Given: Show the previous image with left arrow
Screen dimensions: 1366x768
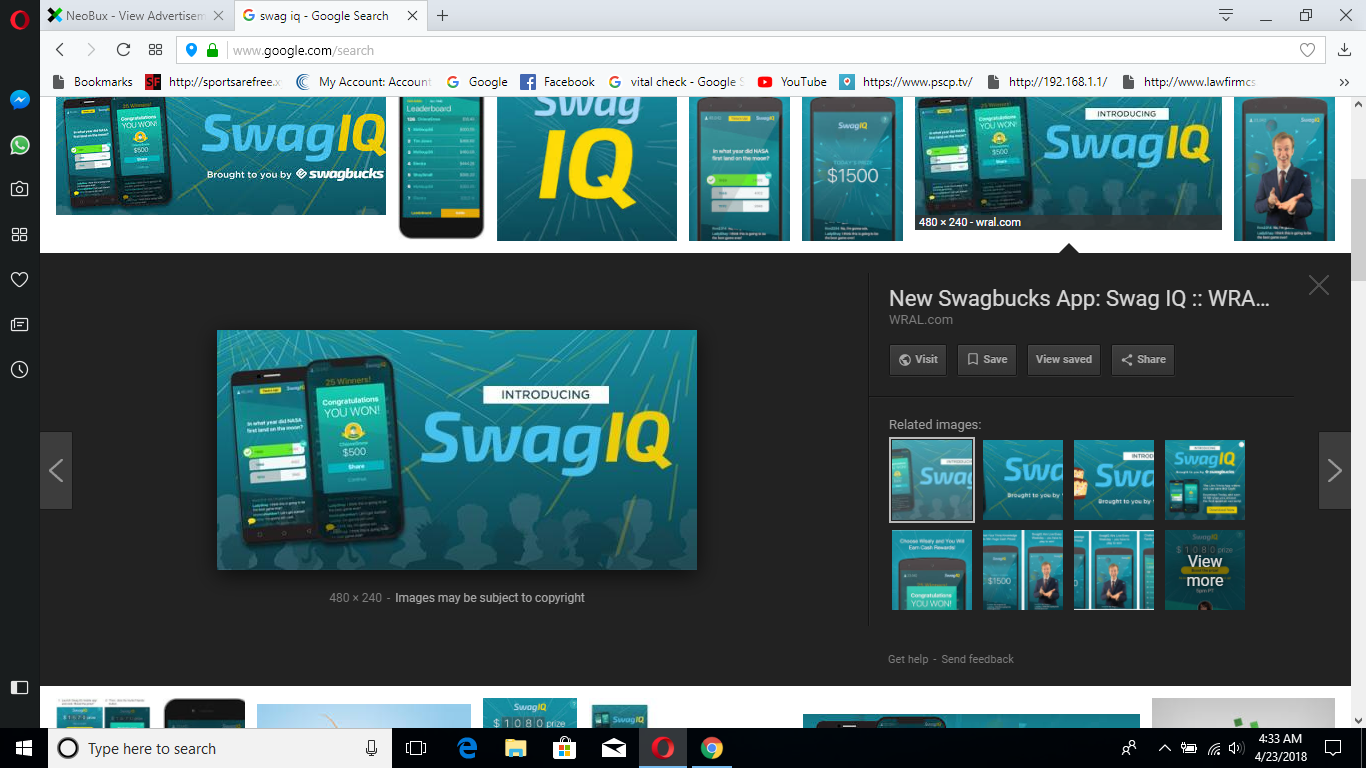Looking at the screenshot, I should point(56,471).
